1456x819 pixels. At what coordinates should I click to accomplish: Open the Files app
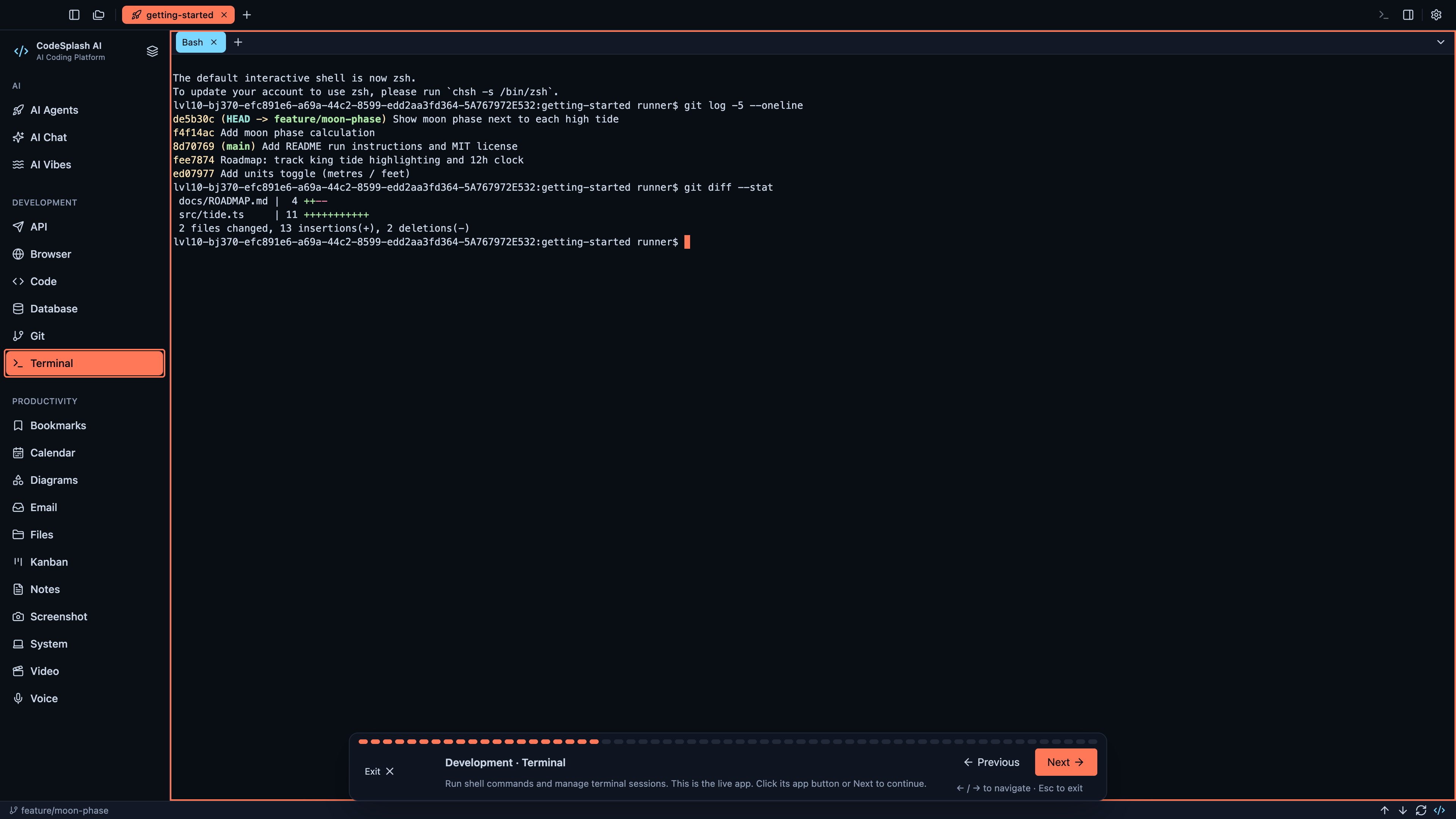[x=84, y=535]
